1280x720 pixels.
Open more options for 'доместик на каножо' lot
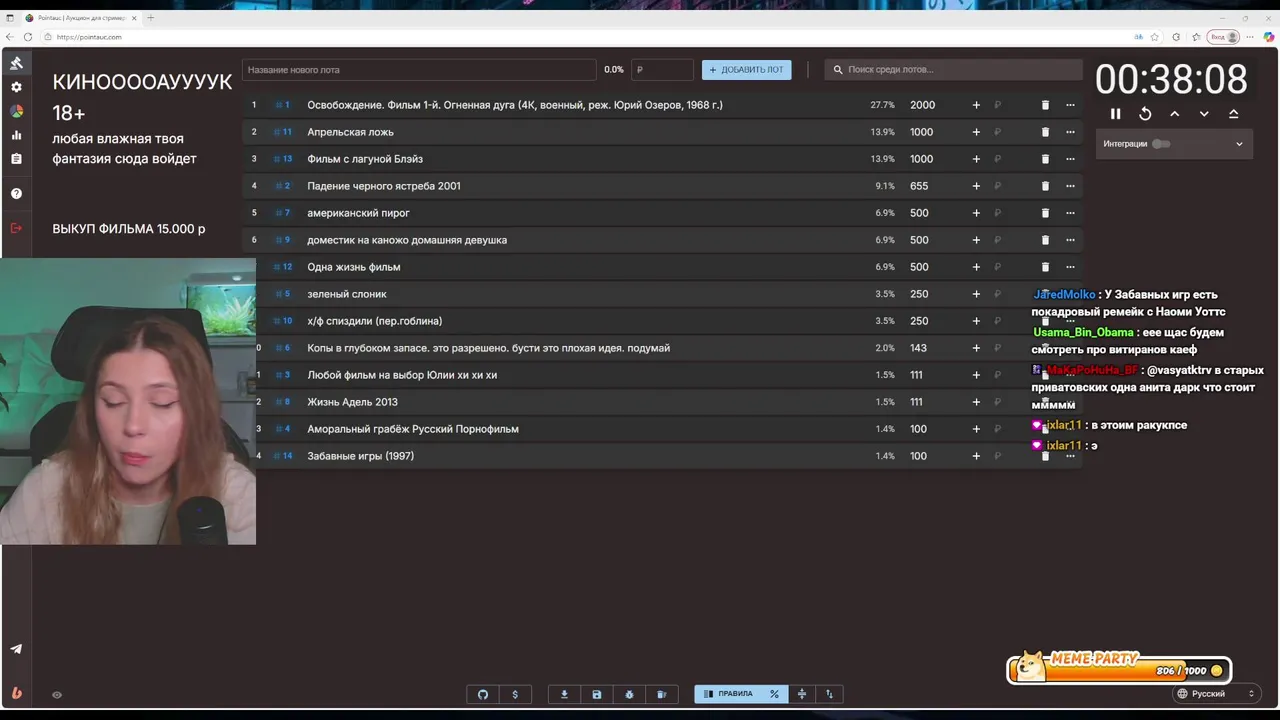(x=1070, y=240)
